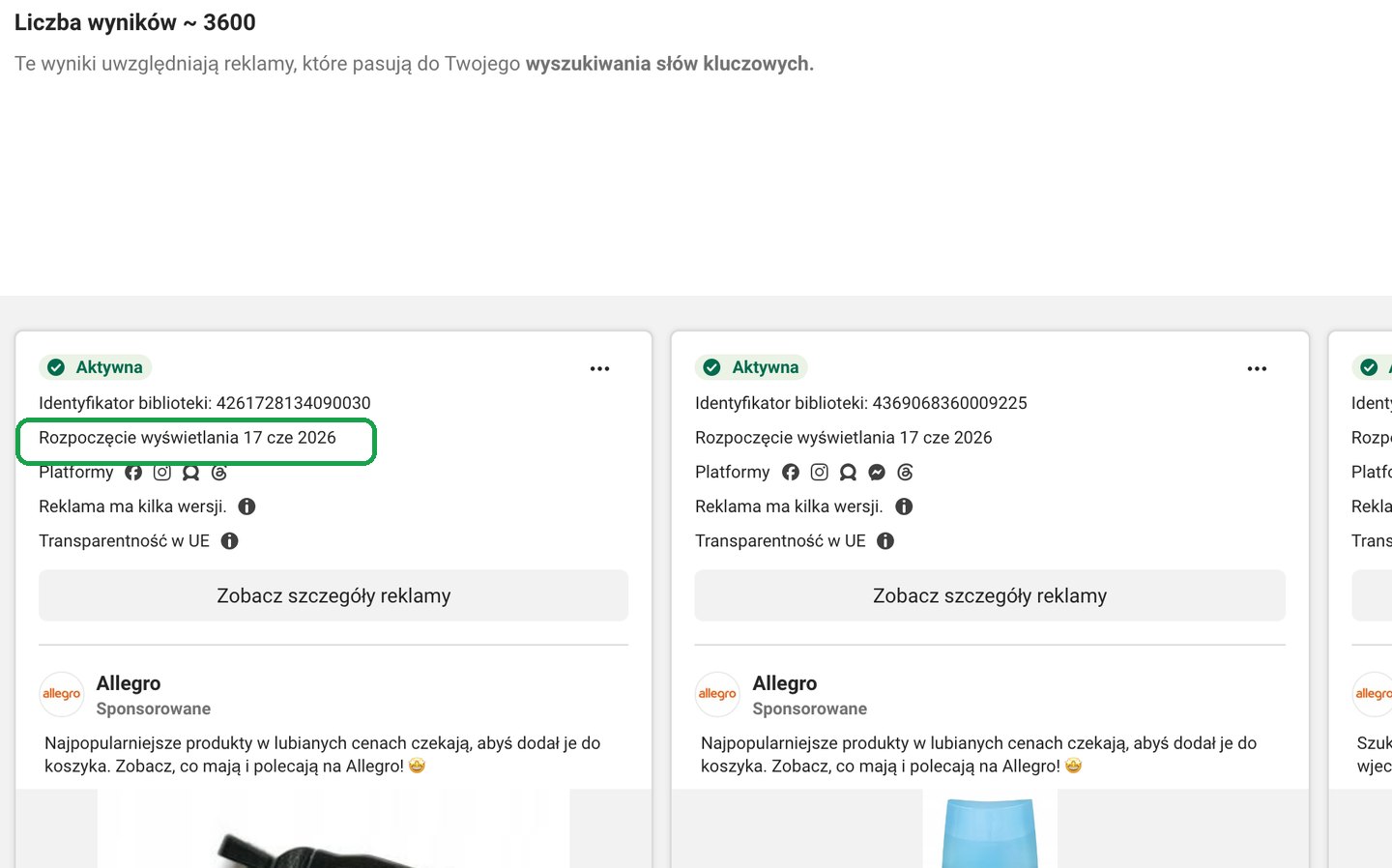Image resolution: width=1392 pixels, height=868 pixels.
Task: Click 'Rozpoczęcie wyświetlania 17 cze 2026' in first ad
Action: (x=188, y=438)
